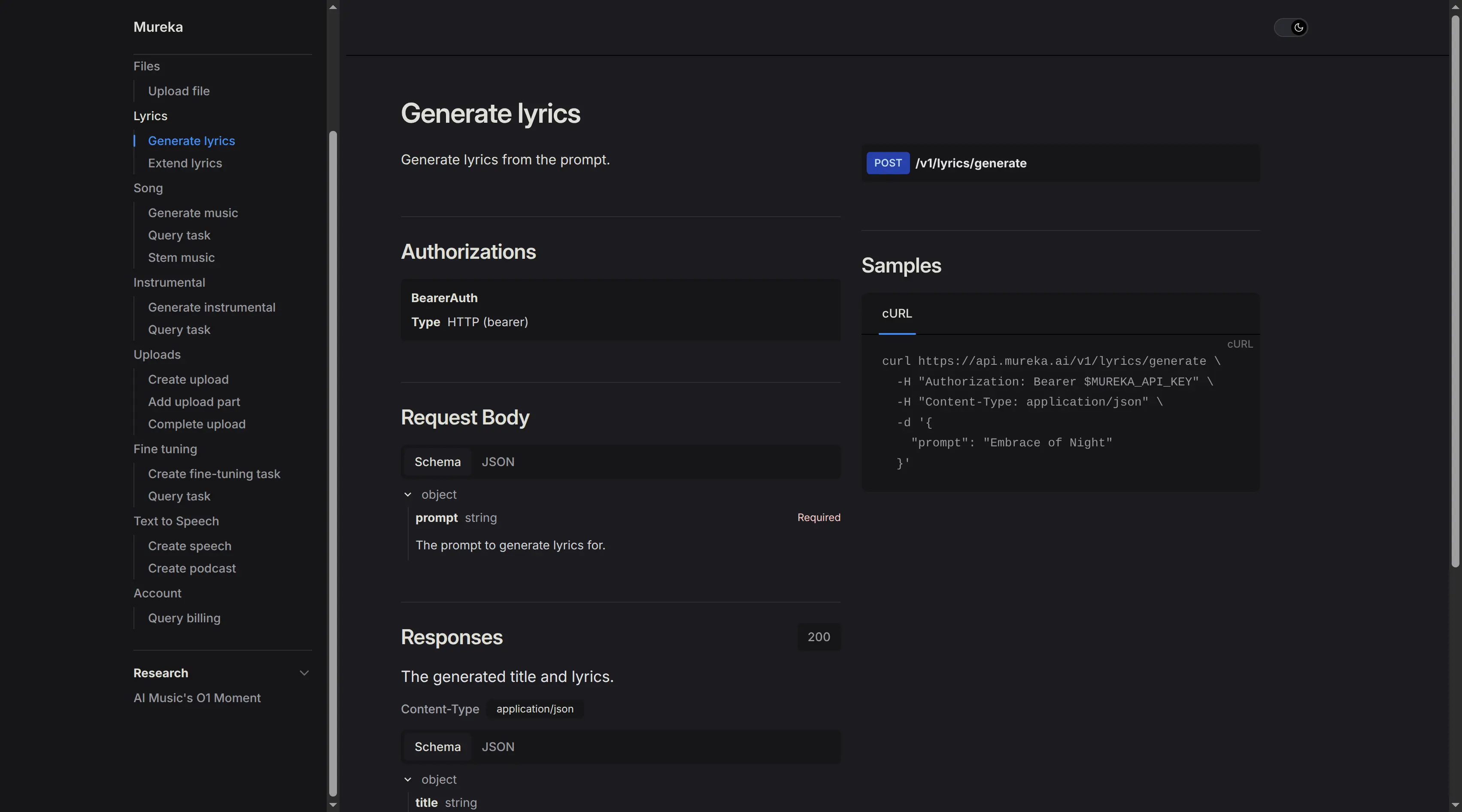The width and height of the screenshot is (1462, 812).
Task: Click the /v1/lyrics/generate endpoint path
Action: pyautogui.click(x=971, y=164)
